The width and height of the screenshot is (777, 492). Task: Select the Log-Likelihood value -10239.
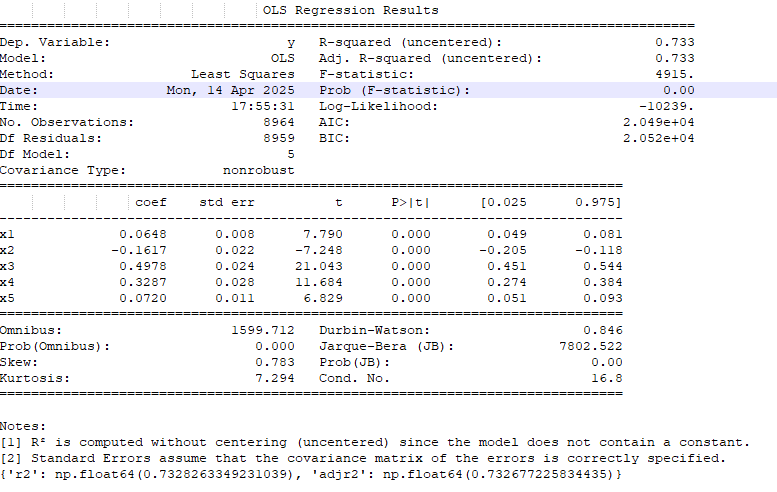click(x=666, y=106)
